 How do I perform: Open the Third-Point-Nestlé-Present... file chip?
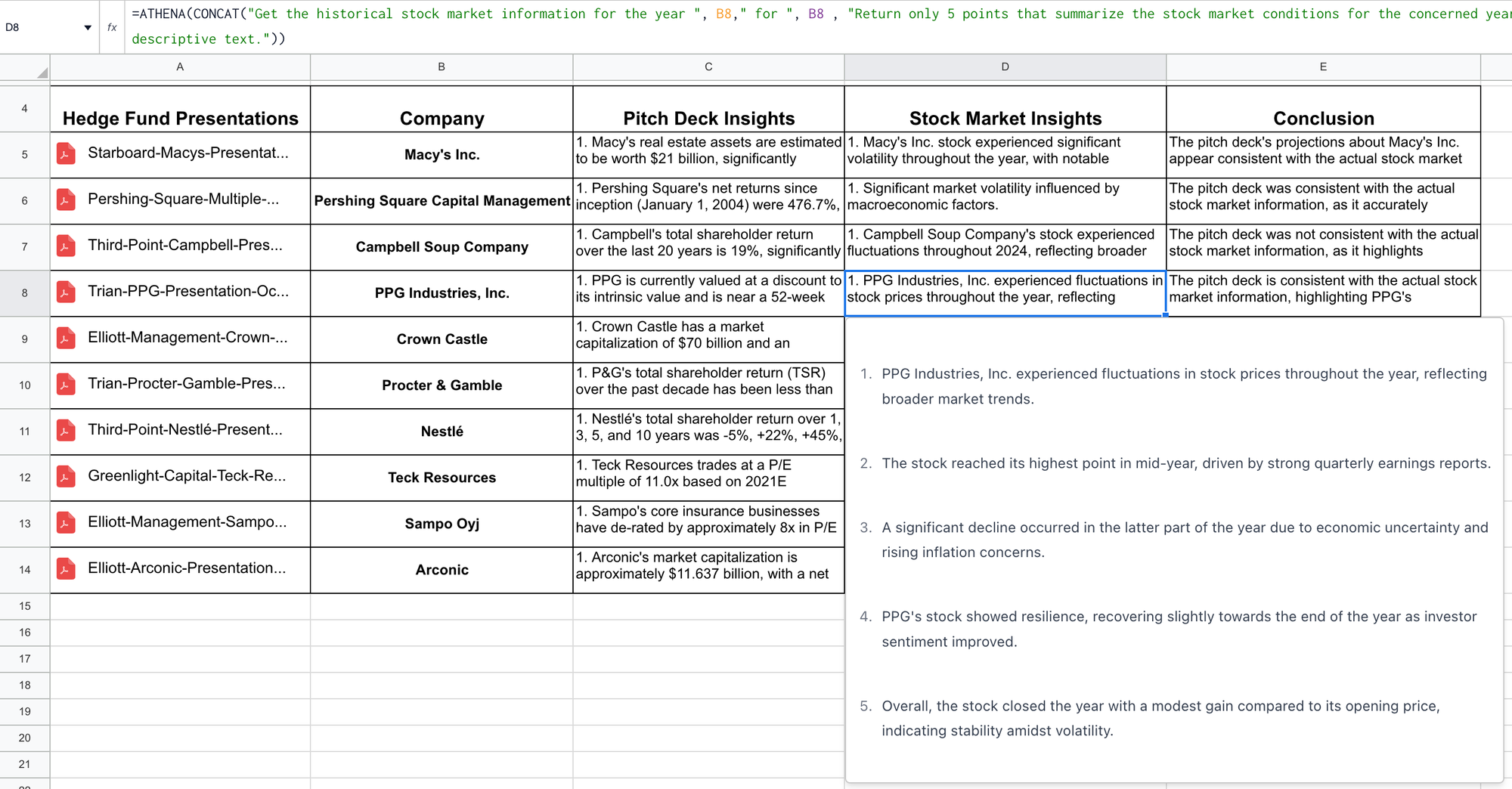pyautogui.click(x=170, y=430)
